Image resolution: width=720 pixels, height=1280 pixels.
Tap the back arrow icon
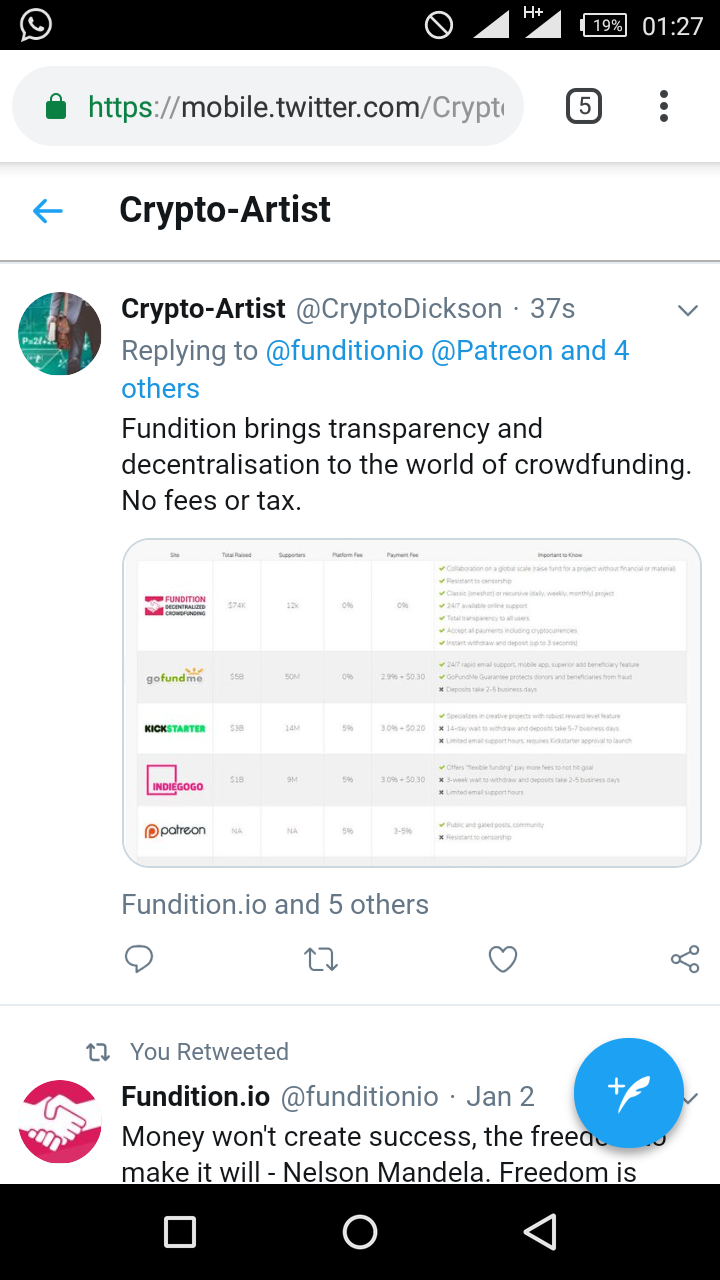point(48,210)
